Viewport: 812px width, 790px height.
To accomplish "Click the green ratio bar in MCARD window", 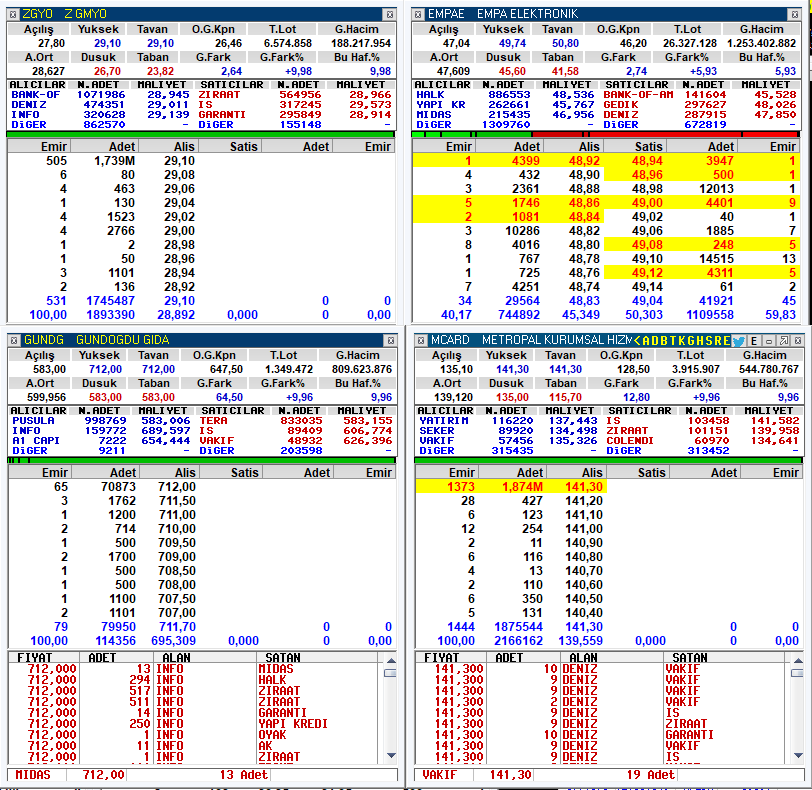I will pos(608,460).
